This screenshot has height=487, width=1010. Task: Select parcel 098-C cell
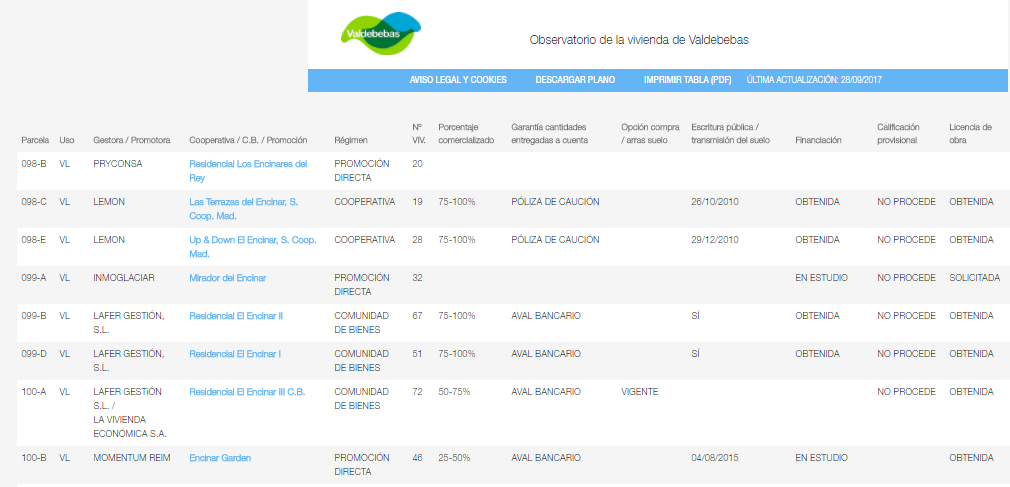(x=34, y=202)
